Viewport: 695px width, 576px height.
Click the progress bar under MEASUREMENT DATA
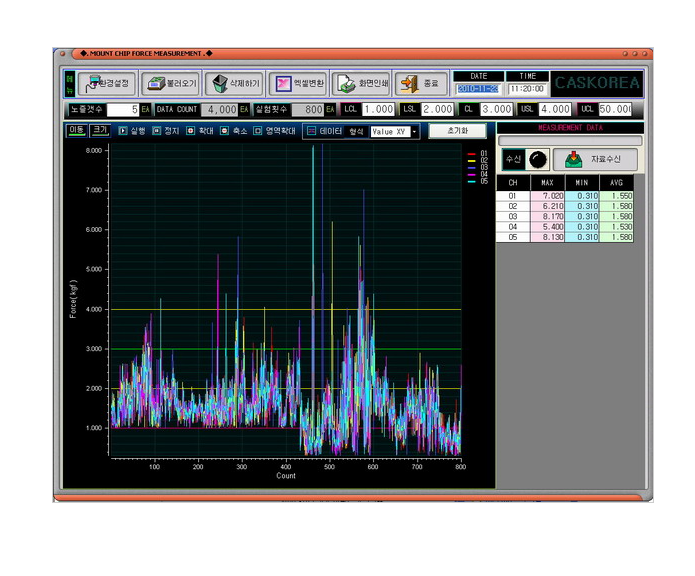[570, 141]
